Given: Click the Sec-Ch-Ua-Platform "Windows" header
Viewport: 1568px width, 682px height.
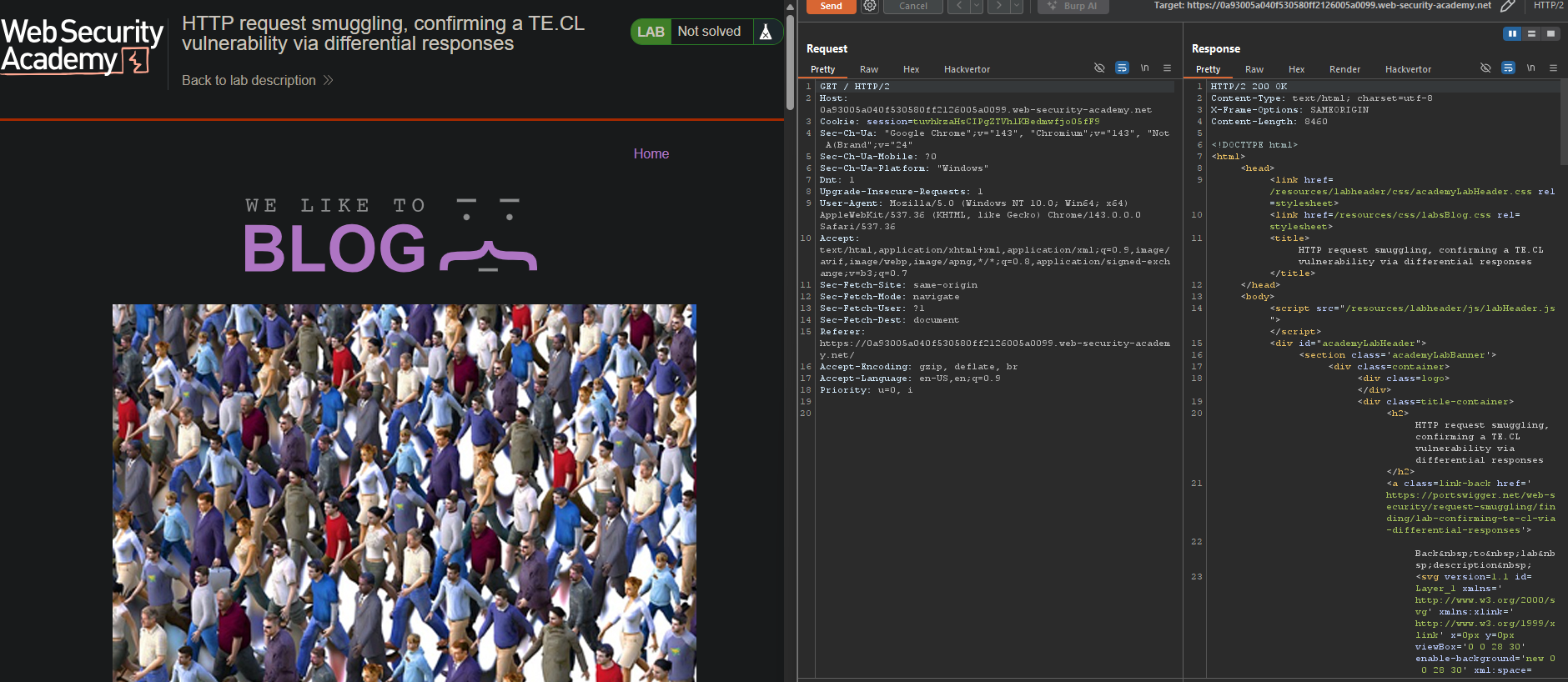Looking at the screenshot, I should (903, 168).
